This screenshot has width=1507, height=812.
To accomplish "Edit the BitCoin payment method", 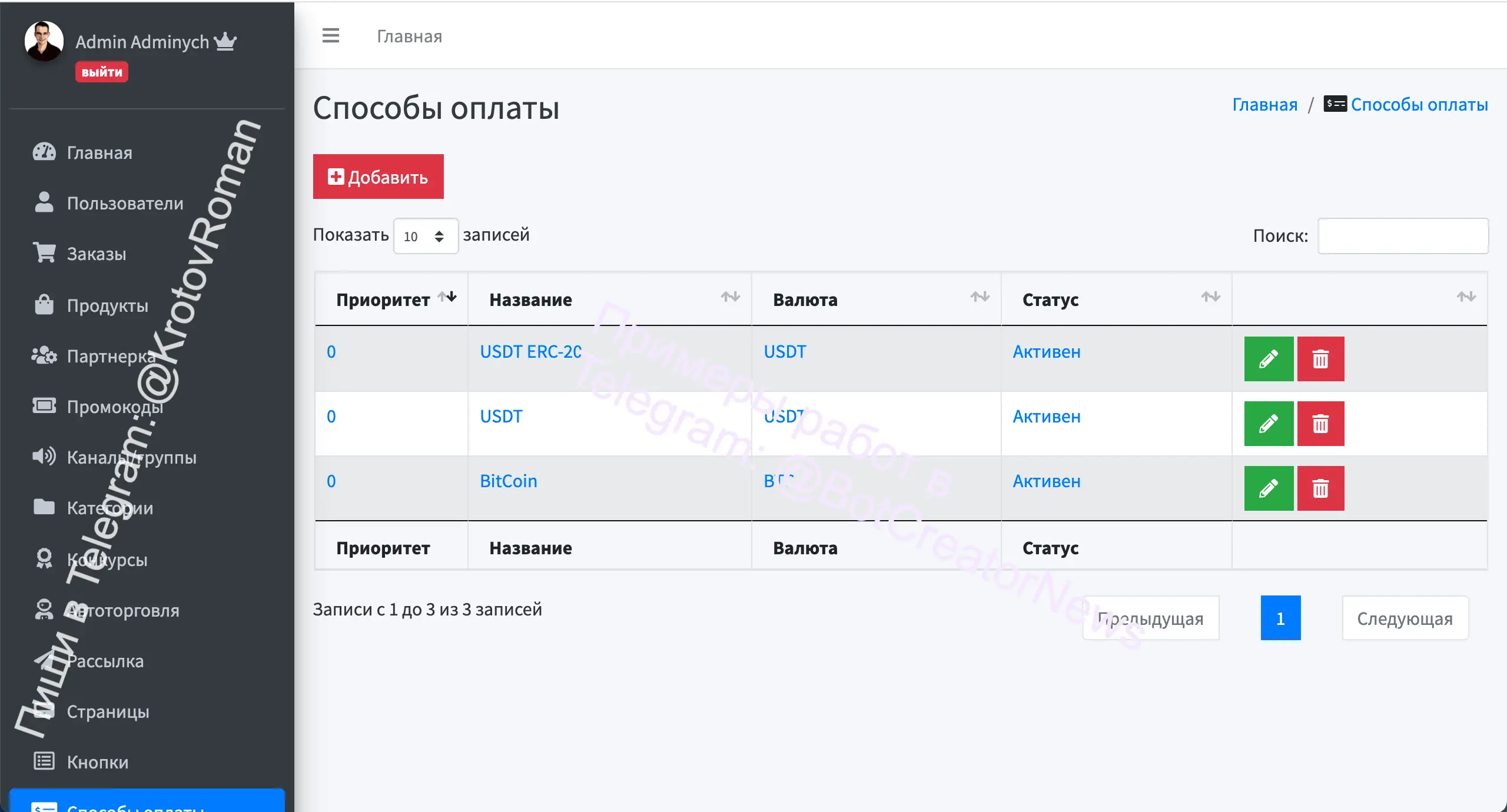I will pyautogui.click(x=1269, y=488).
